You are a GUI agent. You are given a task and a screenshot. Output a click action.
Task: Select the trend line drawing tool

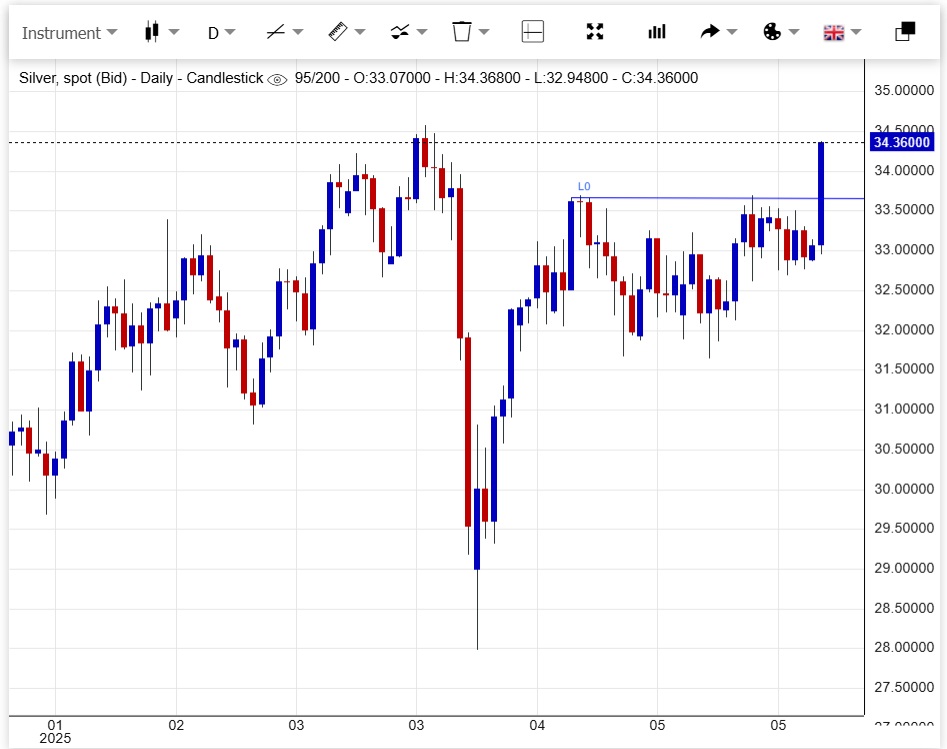point(275,32)
